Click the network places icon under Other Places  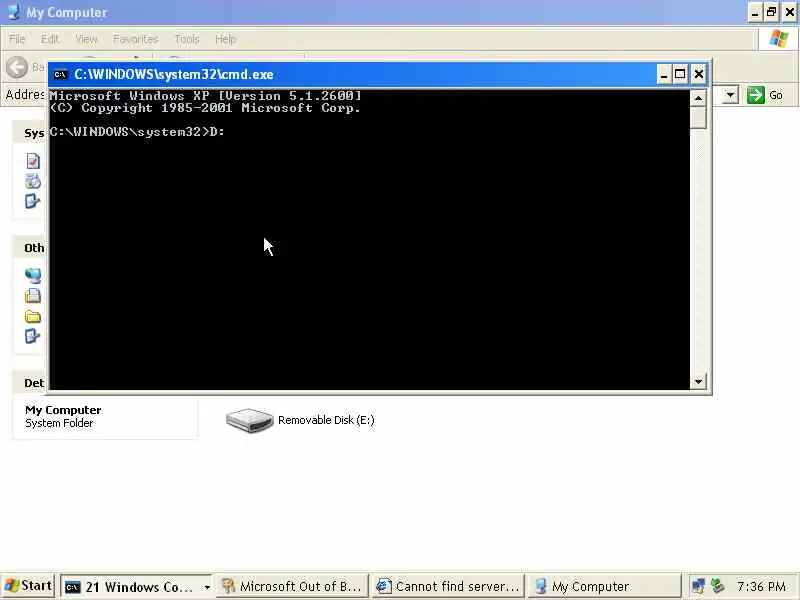click(x=33, y=276)
